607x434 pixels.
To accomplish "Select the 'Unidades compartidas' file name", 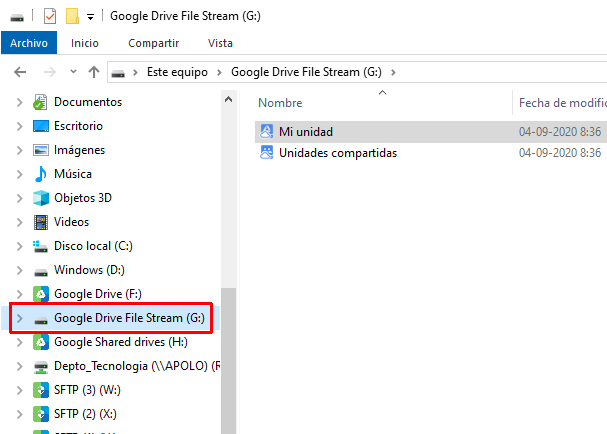I will (x=338, y=153).
